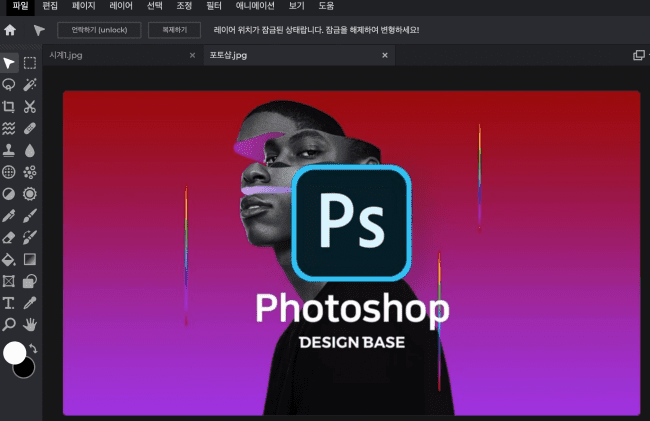Screen dimensions: 650x421
Task: Open the 필터 menu
Action: click(x=214, y=6)
